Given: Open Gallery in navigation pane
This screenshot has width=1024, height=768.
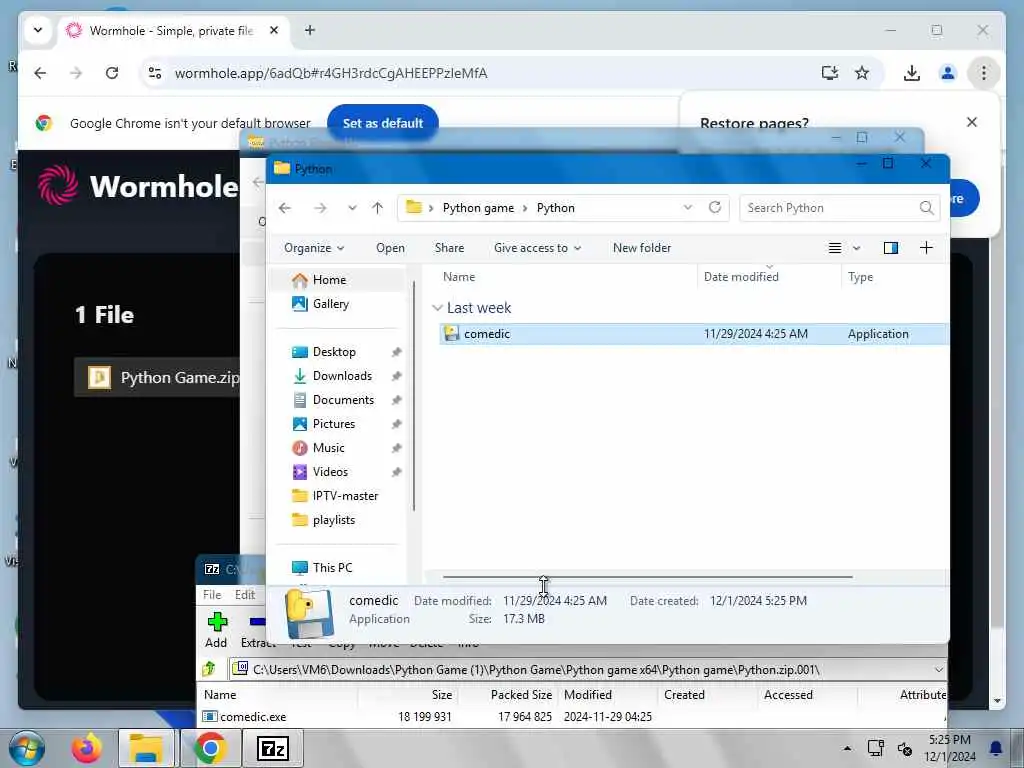Looking at the screenshot, I should click(x=330, y=304).
